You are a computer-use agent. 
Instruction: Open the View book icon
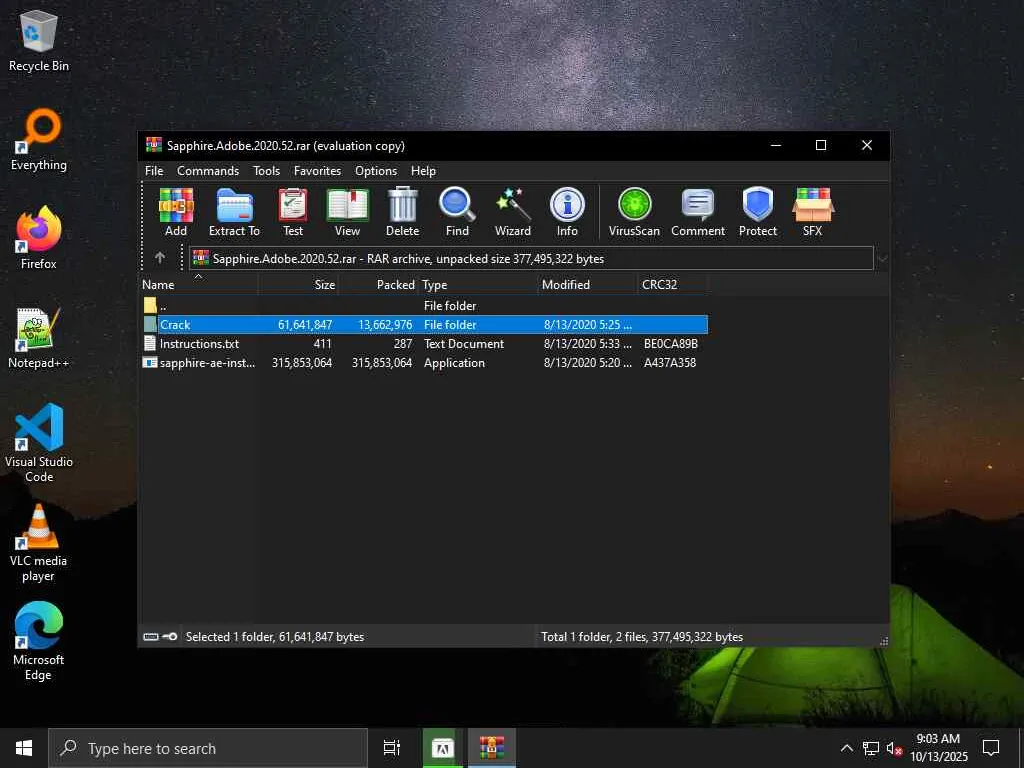(x=347, y=212)
